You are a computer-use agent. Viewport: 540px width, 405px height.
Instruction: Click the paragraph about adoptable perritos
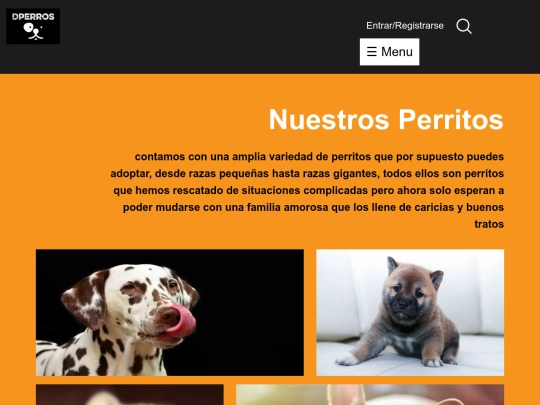coord(307,190)
